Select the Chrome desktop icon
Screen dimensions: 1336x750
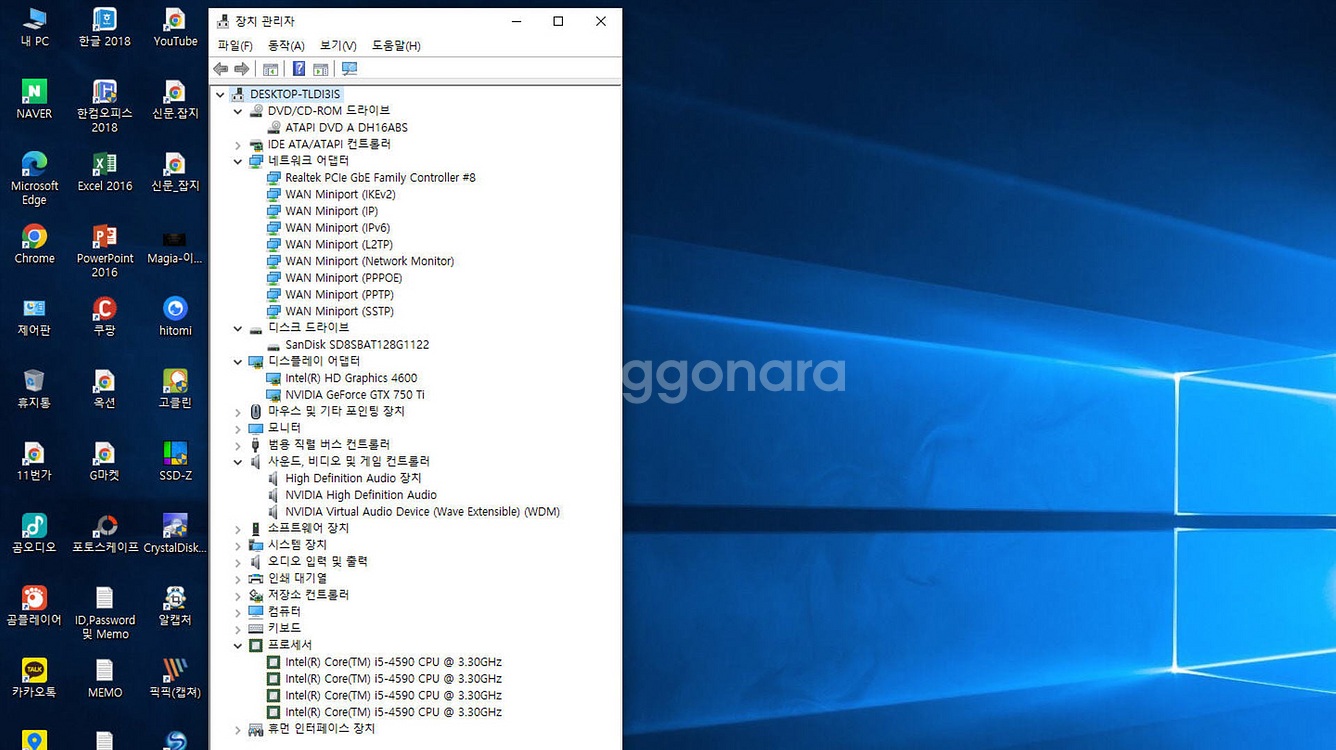pyautogui.click(x=34, y=243)
